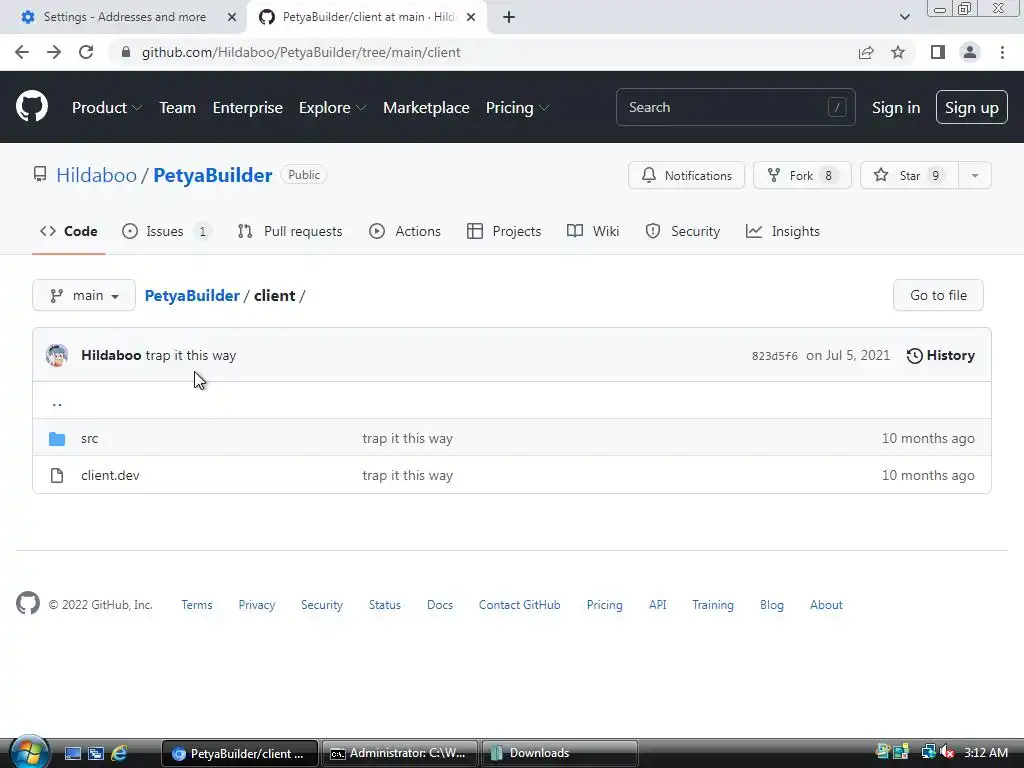Open the Insights tab

pyautogui.click(x=782, y=231)
